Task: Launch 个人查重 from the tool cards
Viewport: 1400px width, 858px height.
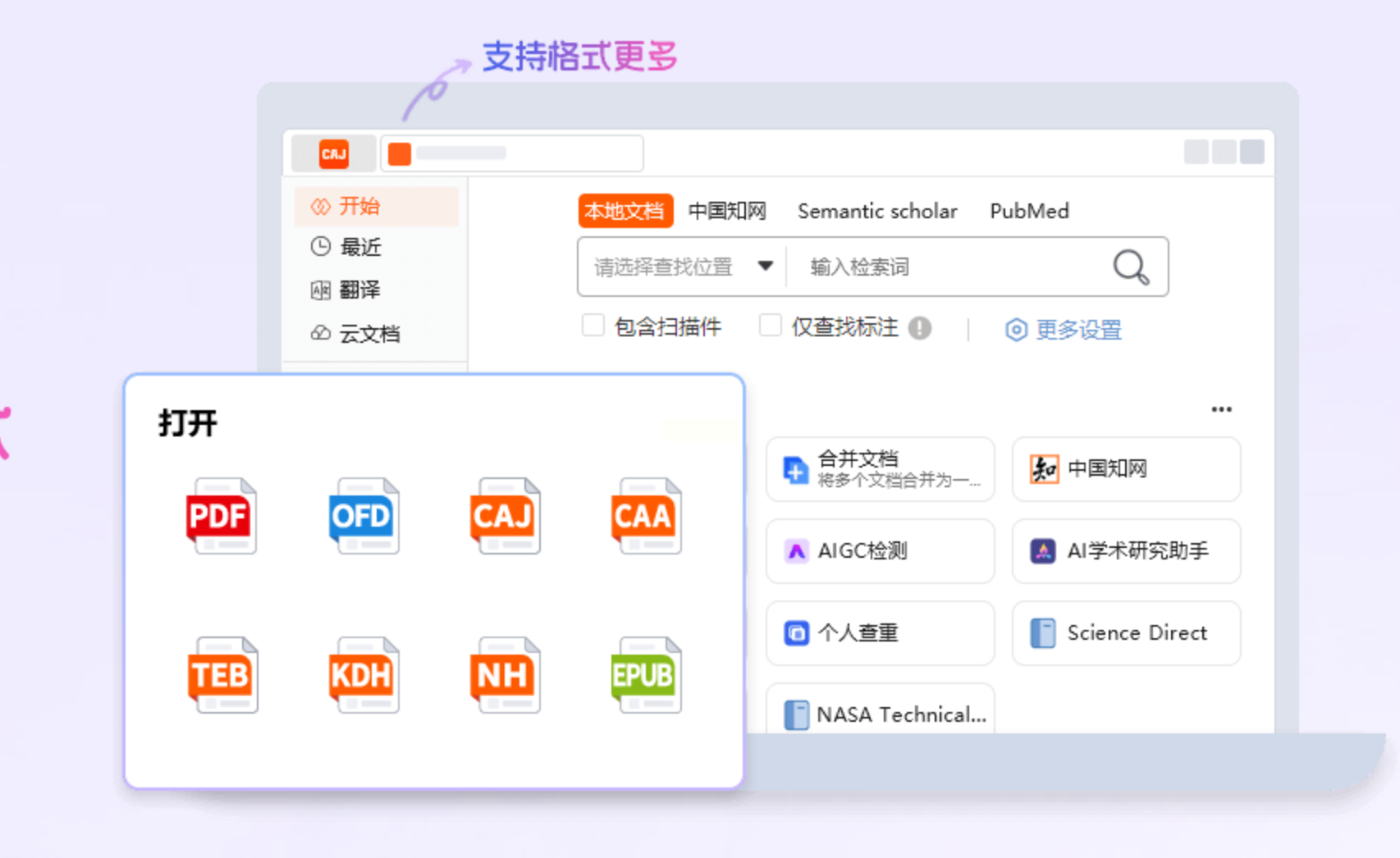Action: click(x=881, y=633)
